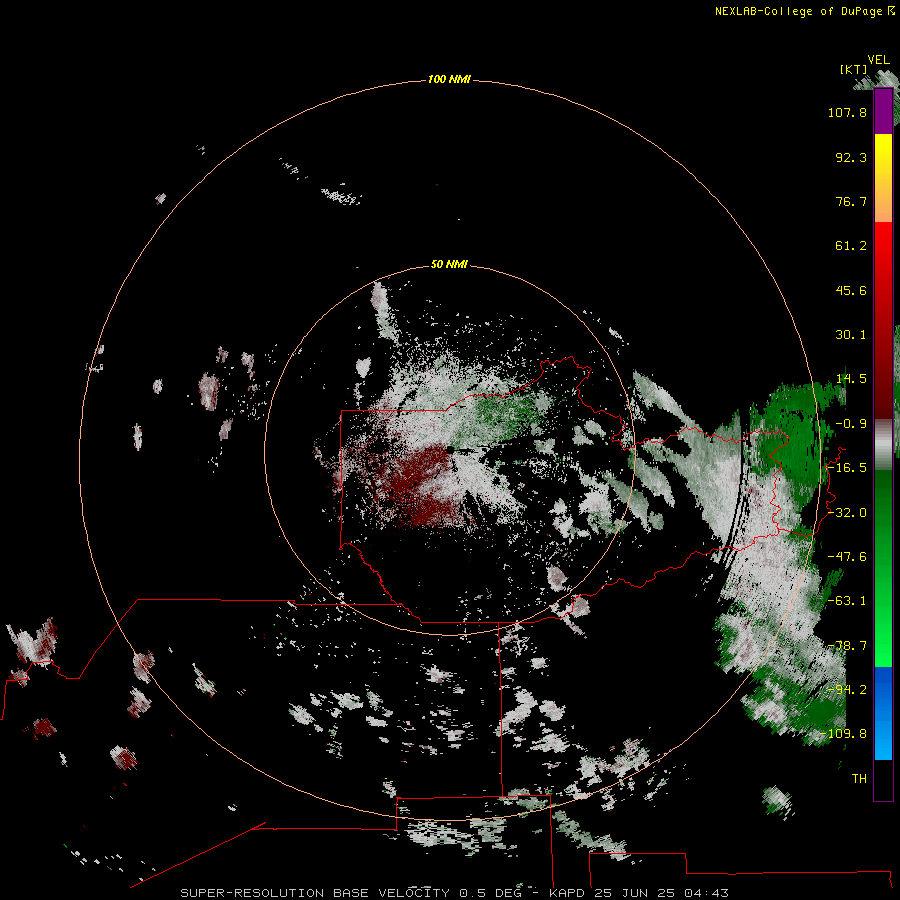The image size is (900, 900).
Task: Click the purple segment of color bar
Action: point(883,112)
